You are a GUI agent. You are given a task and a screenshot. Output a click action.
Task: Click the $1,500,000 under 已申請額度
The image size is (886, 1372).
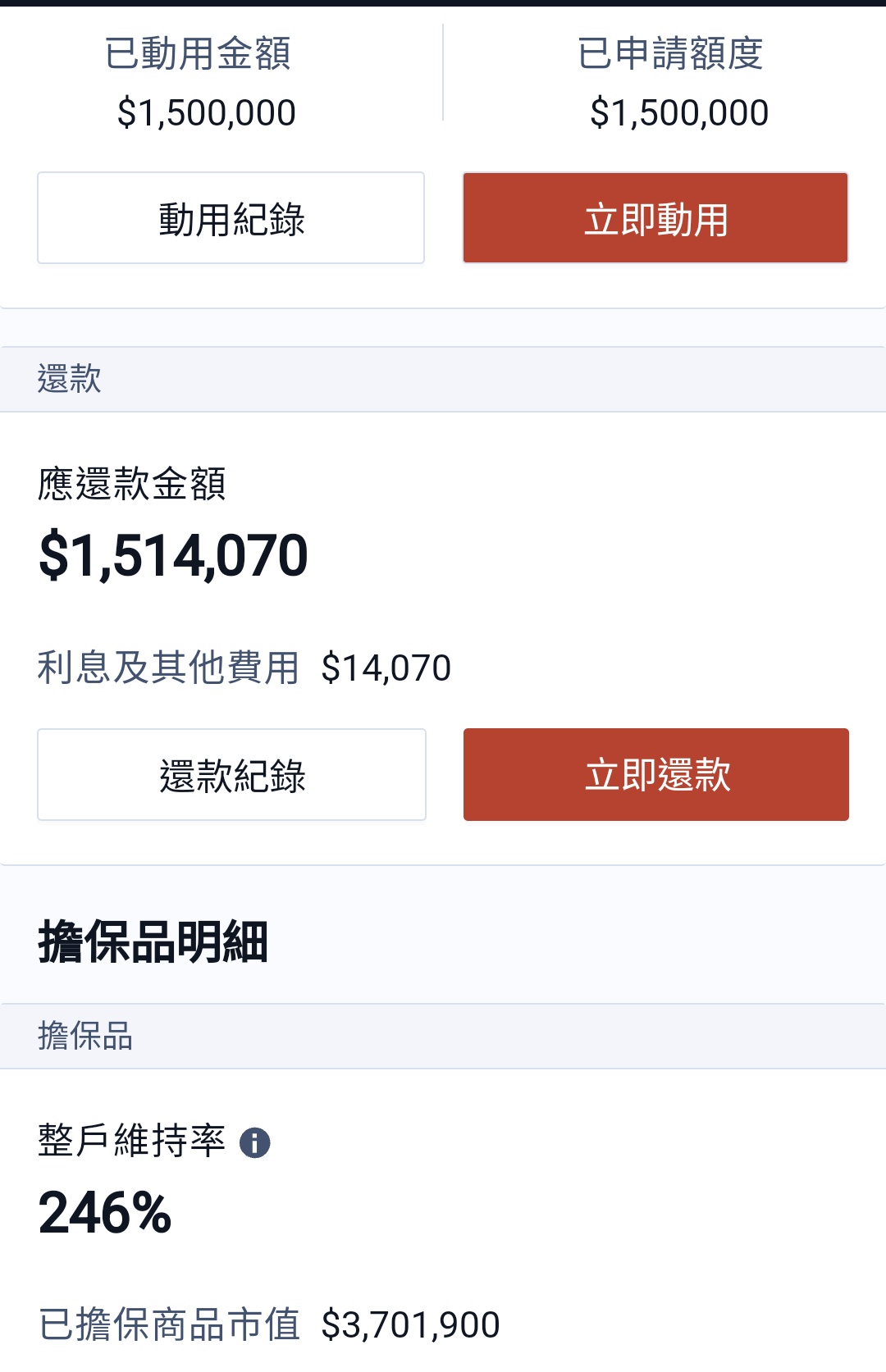pos(679,113)
